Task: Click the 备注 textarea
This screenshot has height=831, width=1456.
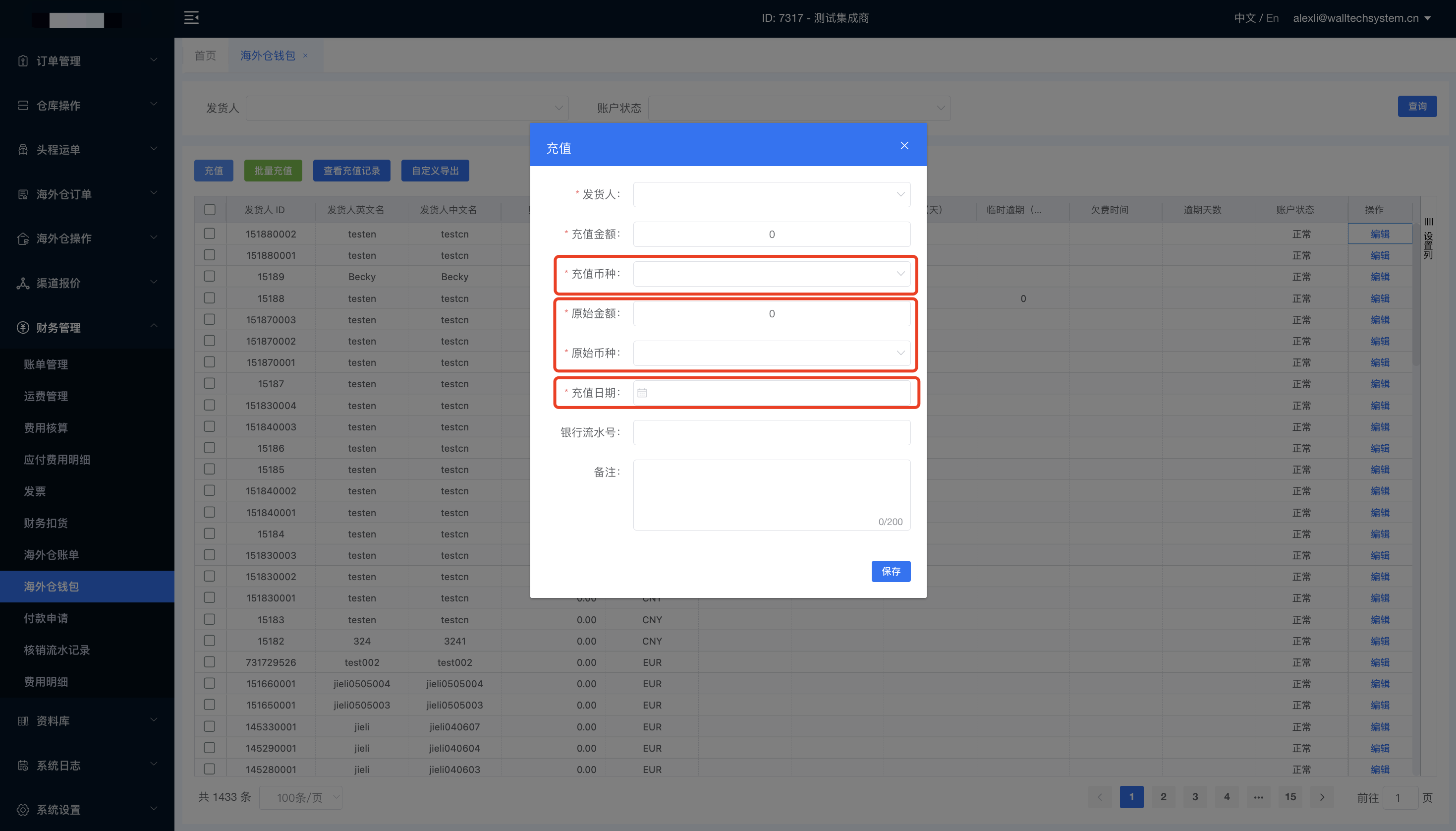Action: click(x=772, y=495)
